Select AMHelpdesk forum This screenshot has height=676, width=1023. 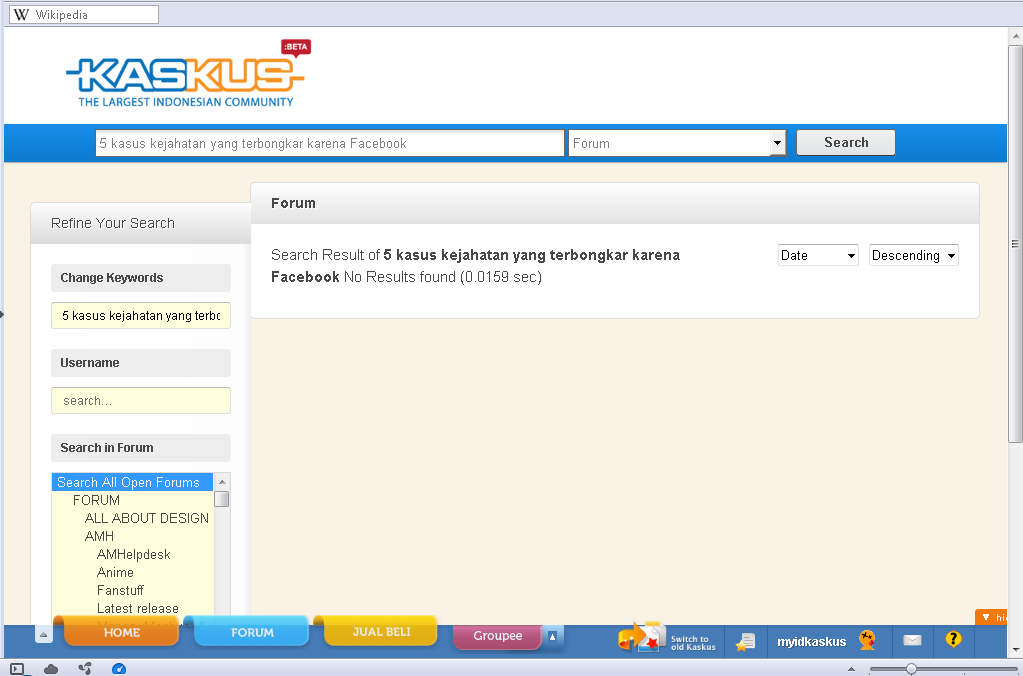click(133, 554)
